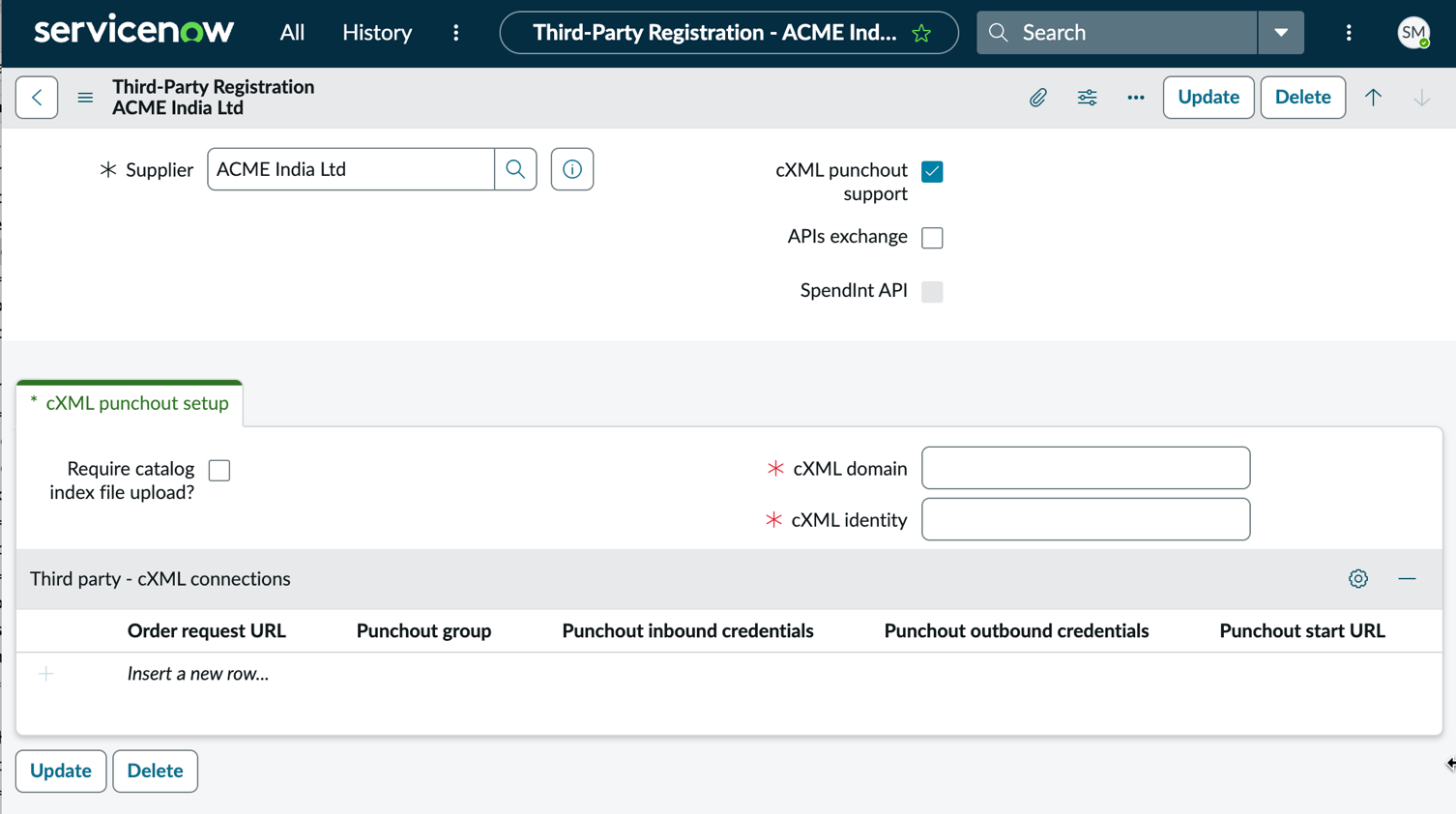Open Supplier lookup with magnifier icon
Image resolution: width=1456 pixels, height=814 pixels.
point(515,169)
